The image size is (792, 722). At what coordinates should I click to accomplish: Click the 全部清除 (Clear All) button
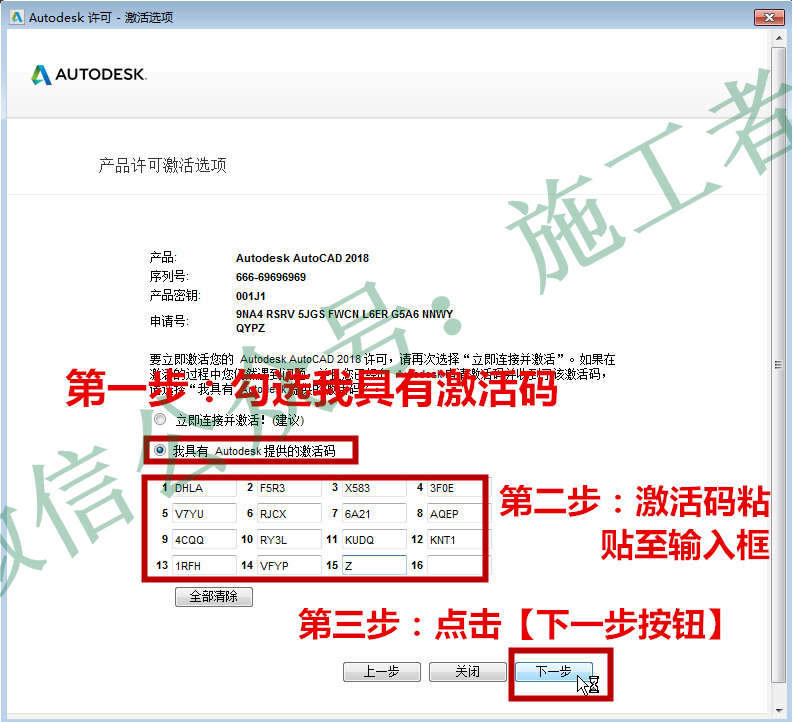[214, 597]
